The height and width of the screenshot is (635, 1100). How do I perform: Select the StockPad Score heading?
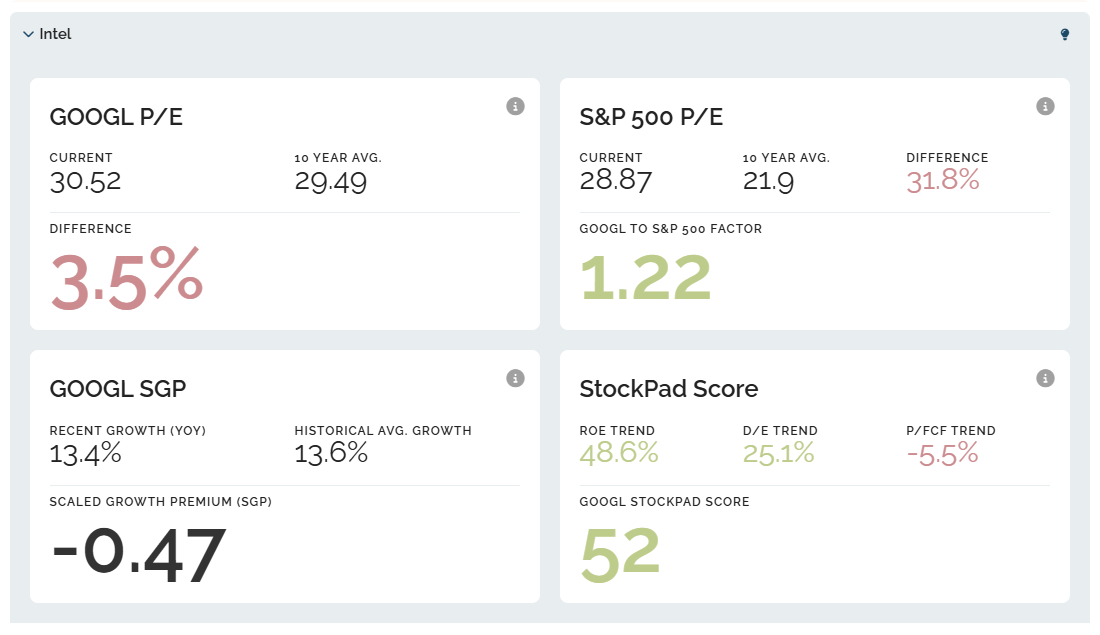pyautogui.click(x=669, y=388)
